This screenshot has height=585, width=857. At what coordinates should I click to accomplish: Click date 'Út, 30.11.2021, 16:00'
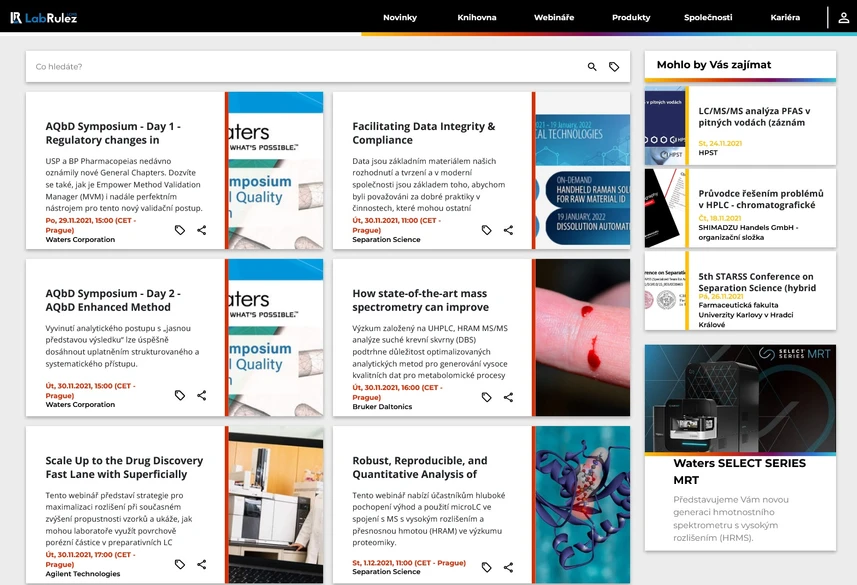pos(397,392)
